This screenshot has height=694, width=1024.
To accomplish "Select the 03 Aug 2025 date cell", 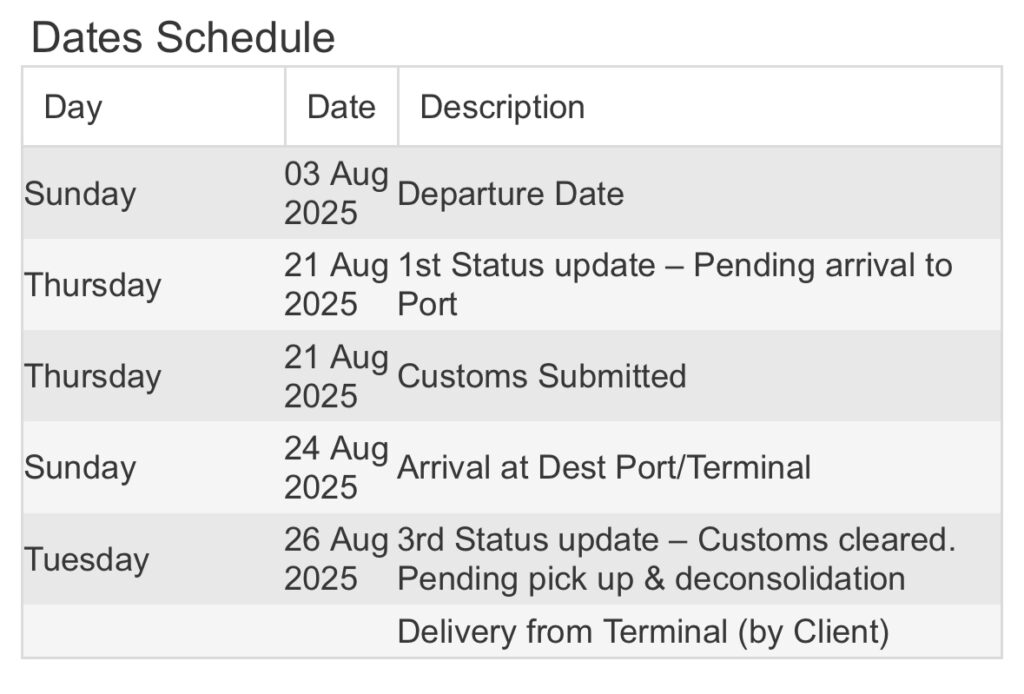I will [336, 193].
